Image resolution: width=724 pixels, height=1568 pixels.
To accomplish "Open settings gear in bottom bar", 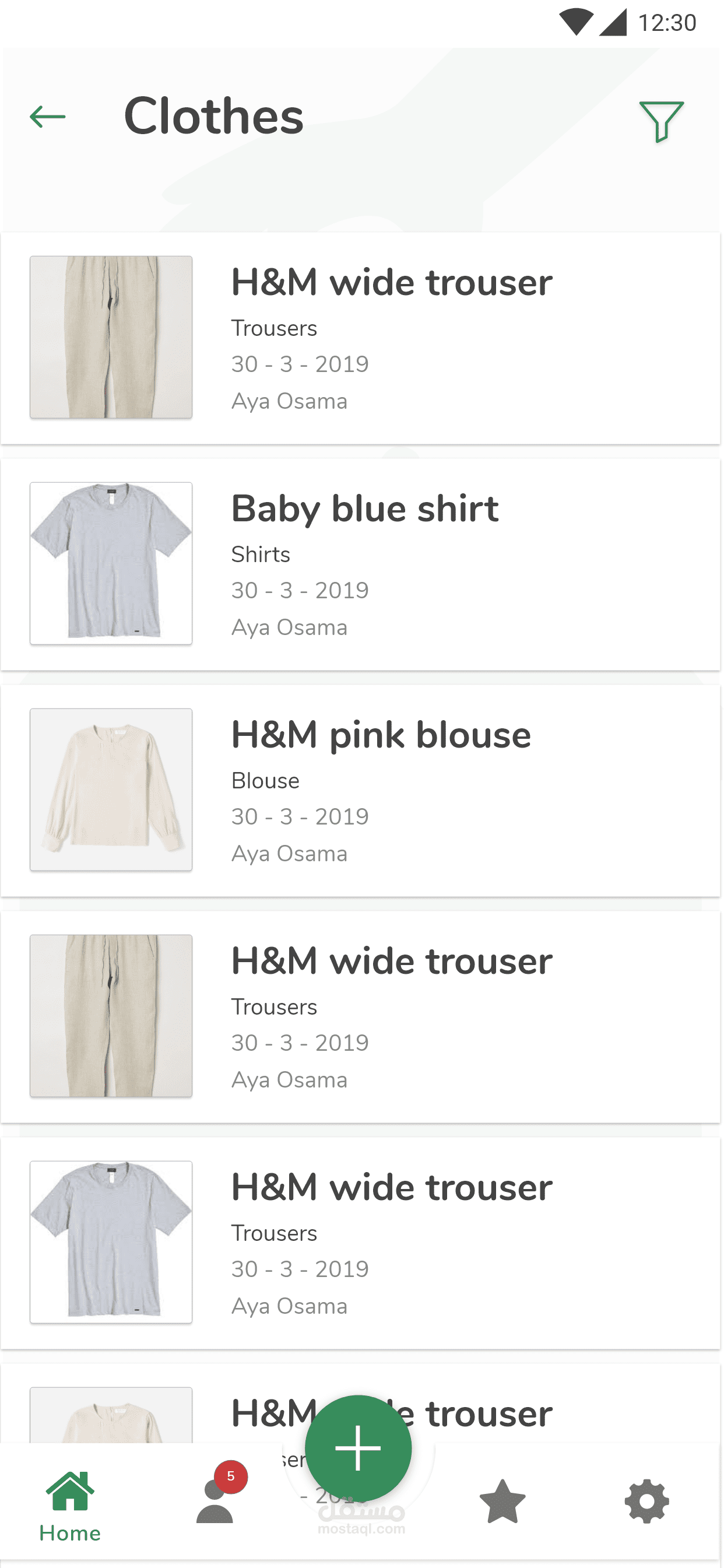I will 646,1502.
